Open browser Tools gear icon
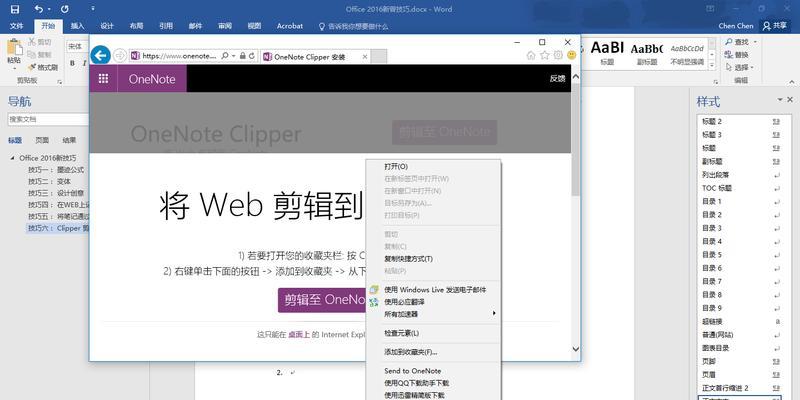 [558, 55]
